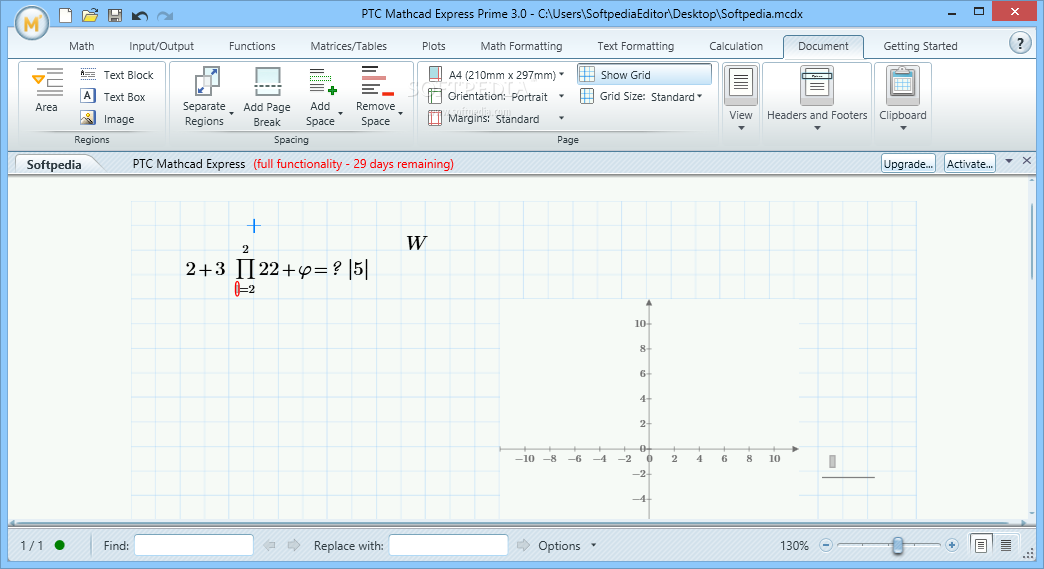
Task: Expand the Remove Space dropdown arrow
Action: [400, 114]
